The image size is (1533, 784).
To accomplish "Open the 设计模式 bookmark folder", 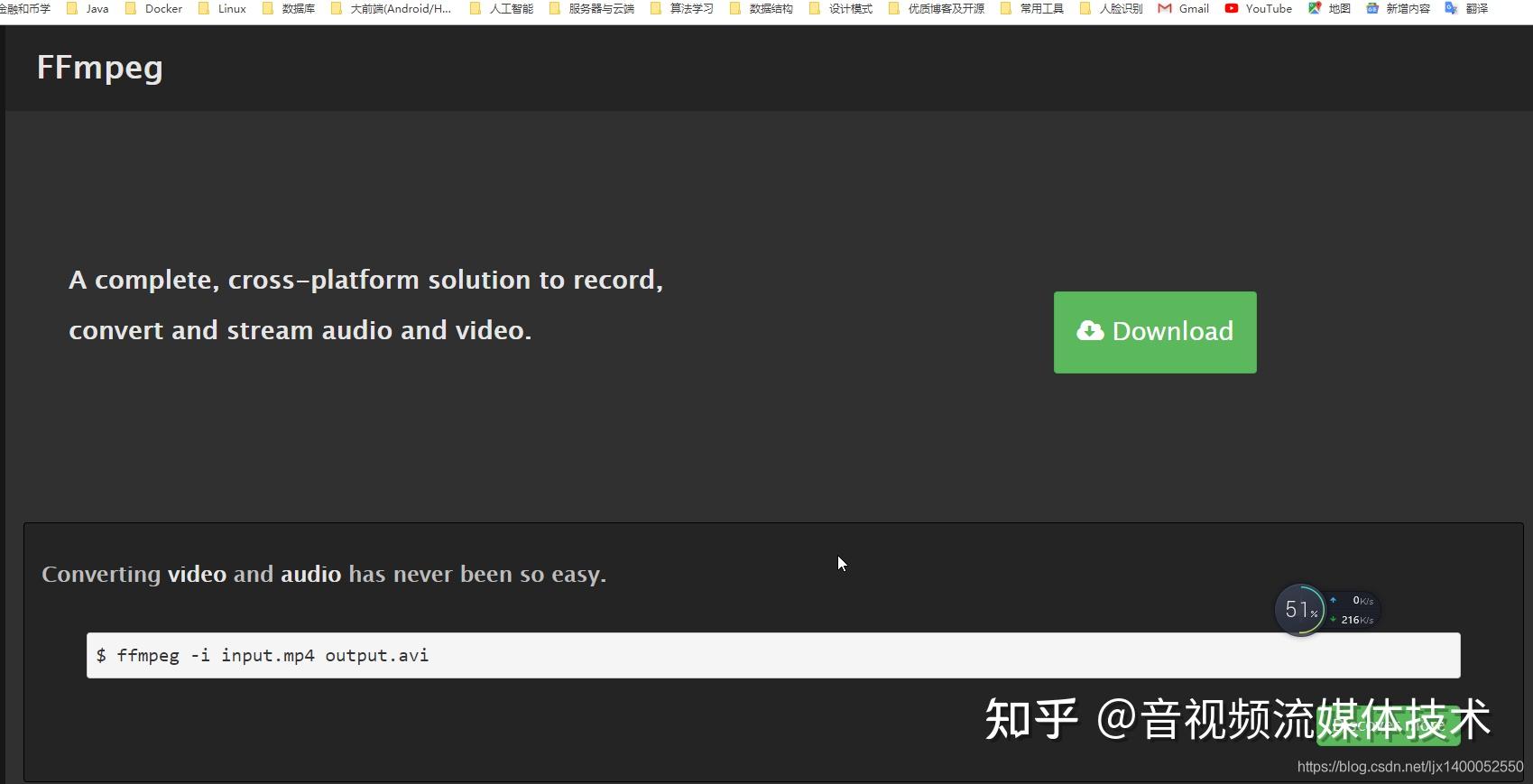I will (841, 8).
